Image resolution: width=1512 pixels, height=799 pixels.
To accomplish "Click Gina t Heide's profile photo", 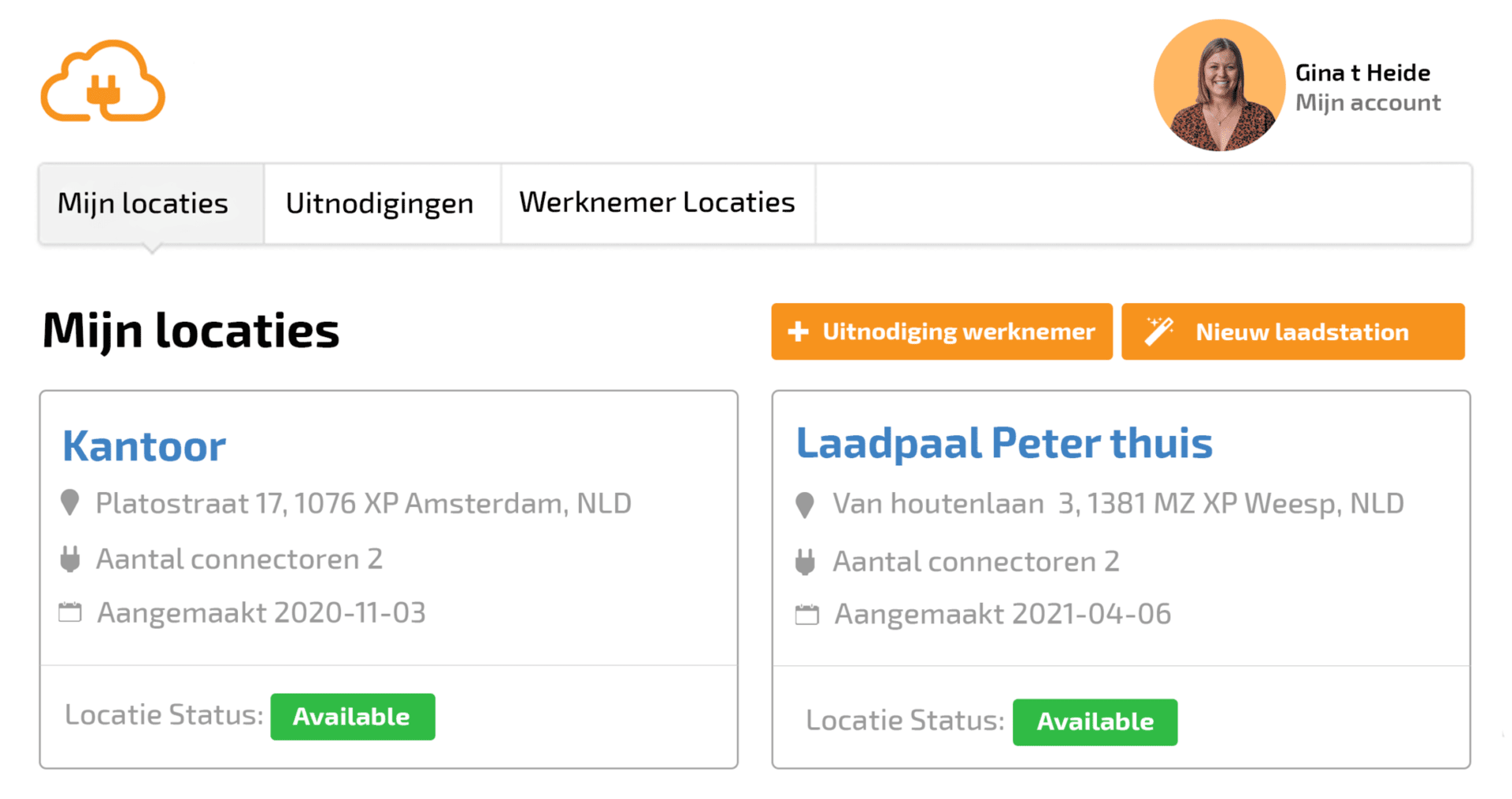I will tap(1218, 85).
